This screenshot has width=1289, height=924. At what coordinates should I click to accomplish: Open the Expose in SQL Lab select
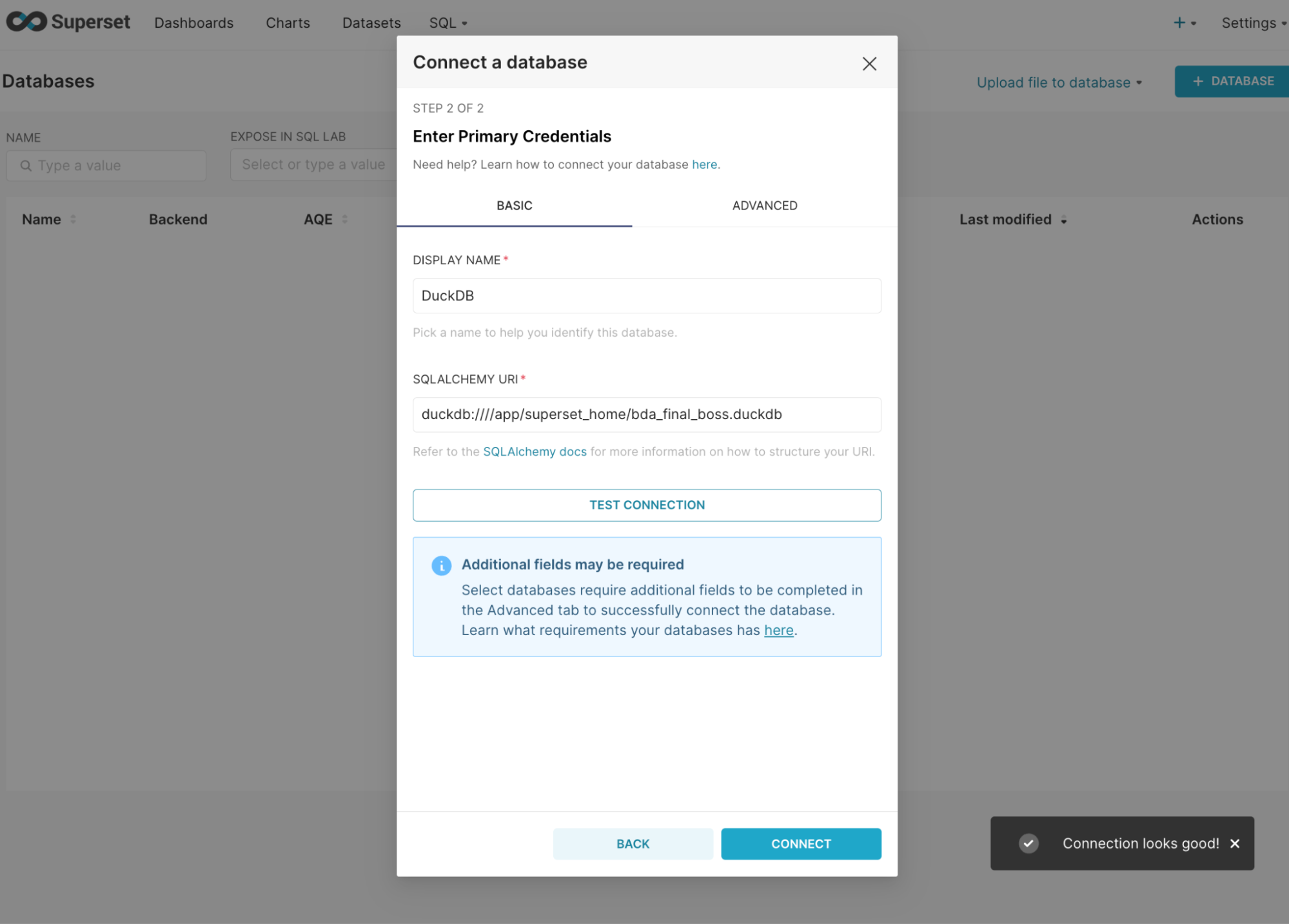[313, 164]
